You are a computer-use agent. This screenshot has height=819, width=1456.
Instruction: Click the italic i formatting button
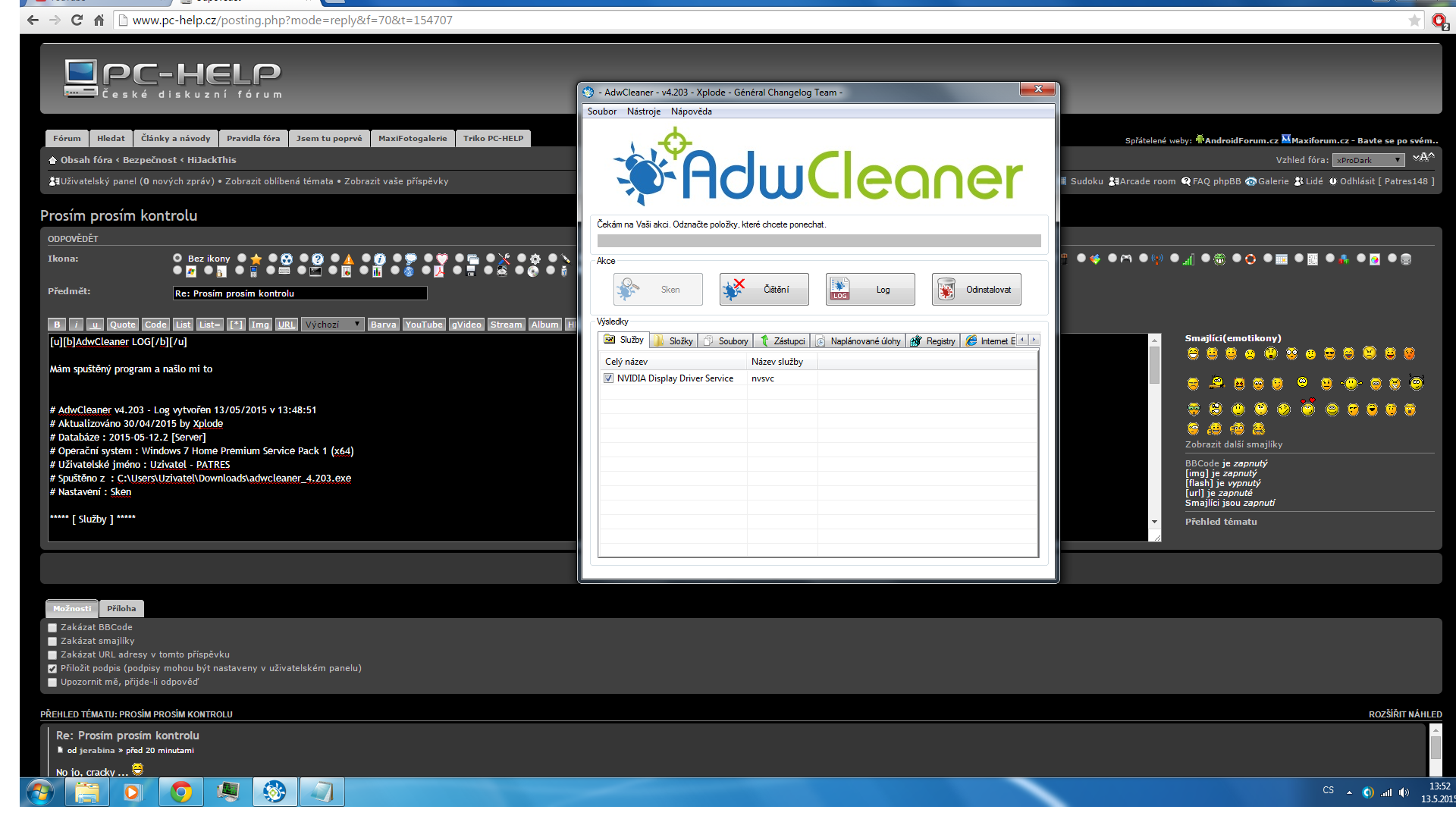coord(76,325)
